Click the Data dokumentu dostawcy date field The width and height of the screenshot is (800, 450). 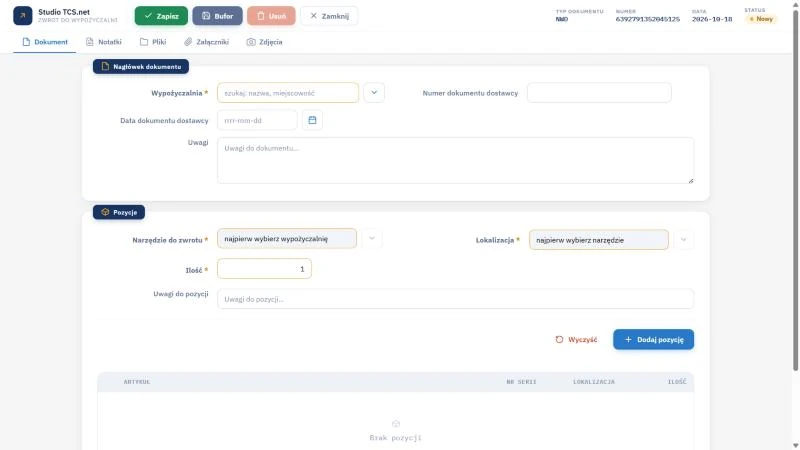coord(257,120)
